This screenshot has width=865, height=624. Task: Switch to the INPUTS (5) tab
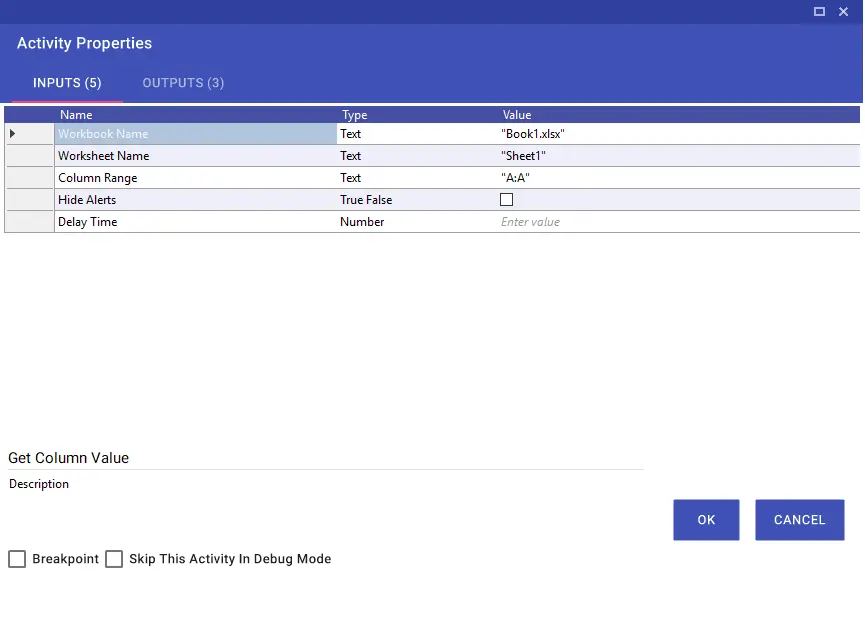pyautogui.click(x=67, y=83)
